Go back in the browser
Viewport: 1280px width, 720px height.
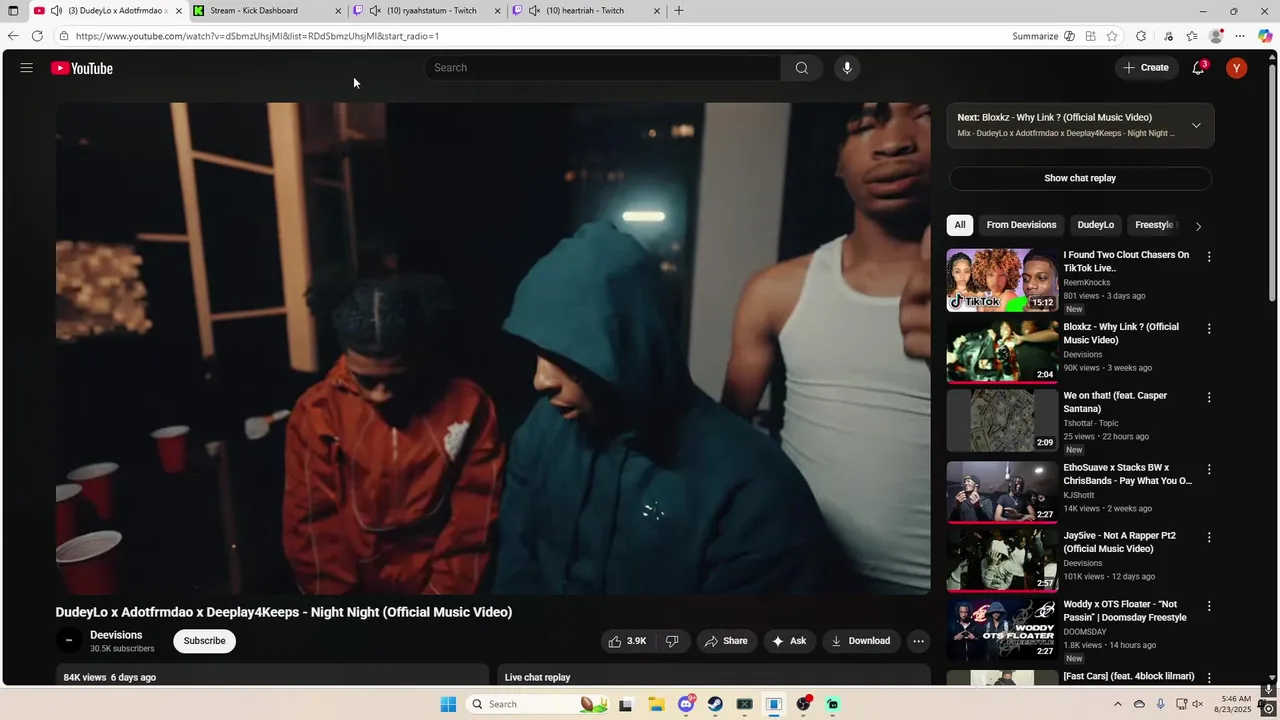click(13, 36)
